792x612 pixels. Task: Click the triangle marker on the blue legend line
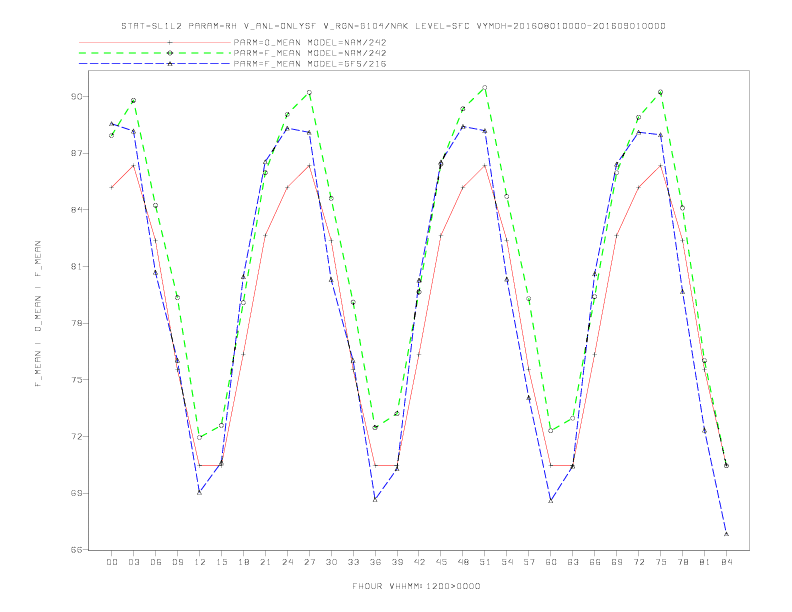pos(170,64)
